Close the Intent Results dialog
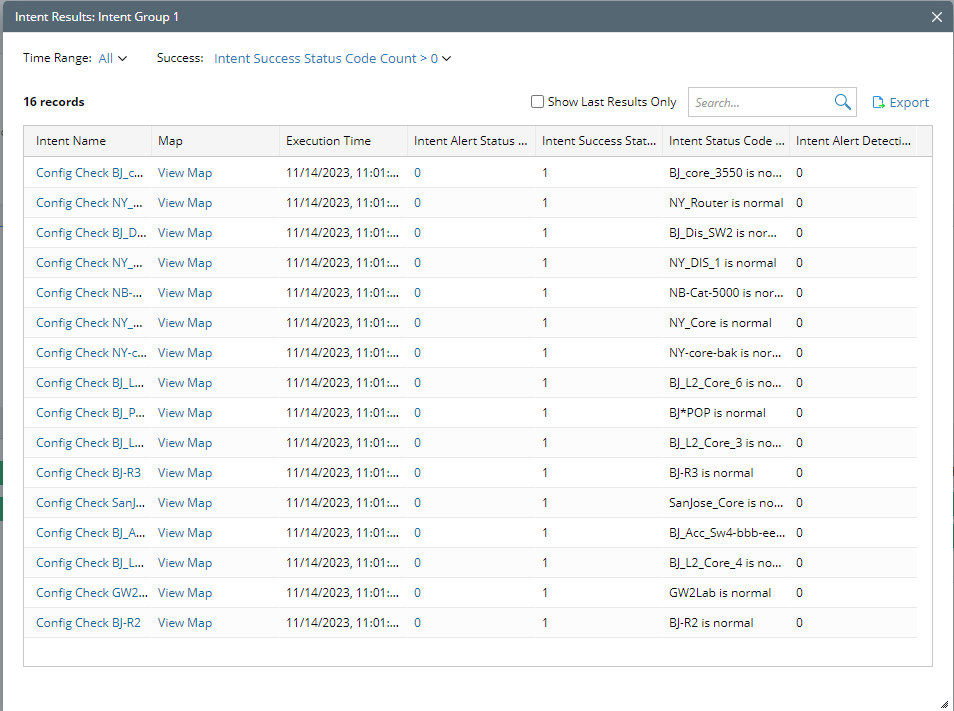954x711 pixels. click(937, 17)
